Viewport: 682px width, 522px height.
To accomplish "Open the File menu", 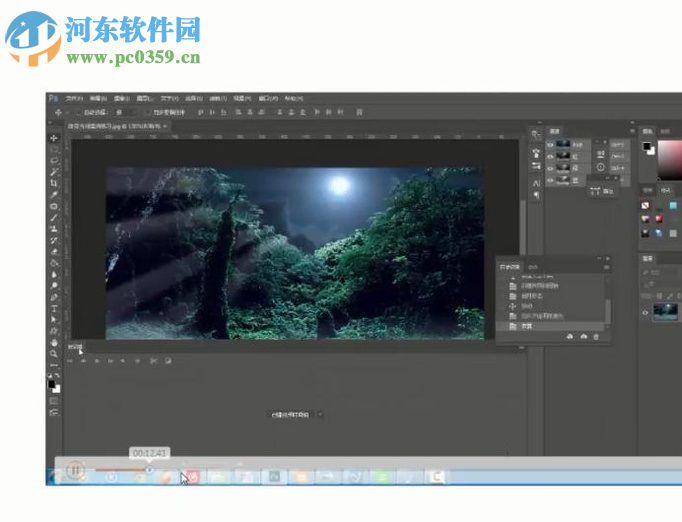I will click(x=74, y=99).
